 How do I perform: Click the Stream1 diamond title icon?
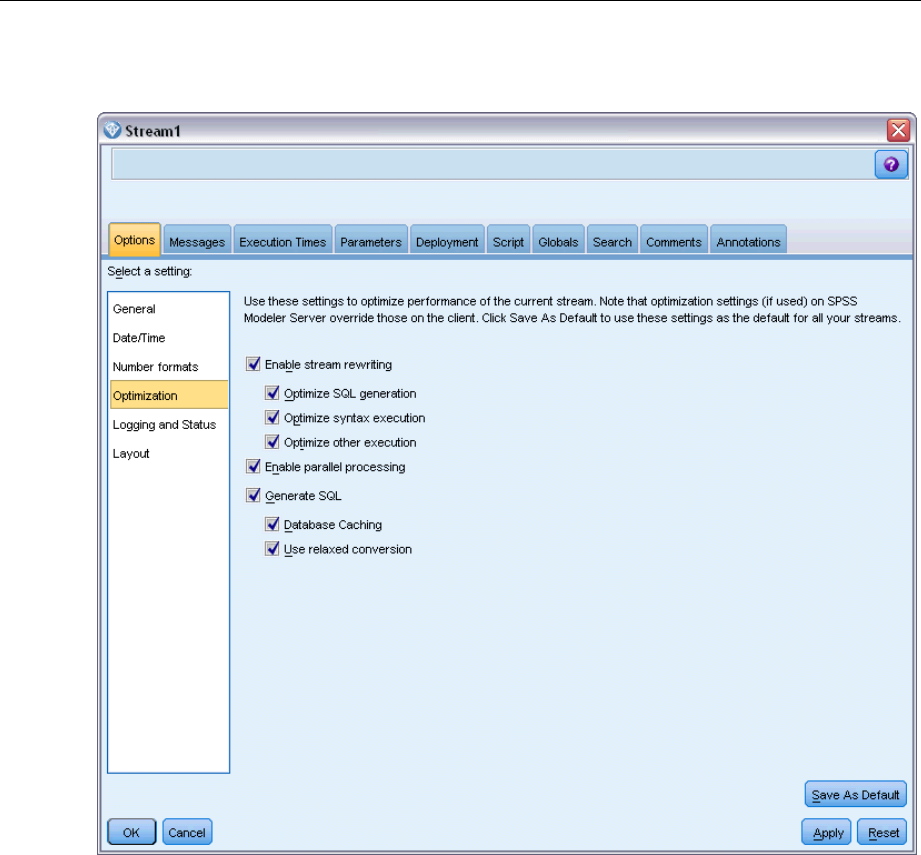111,130
